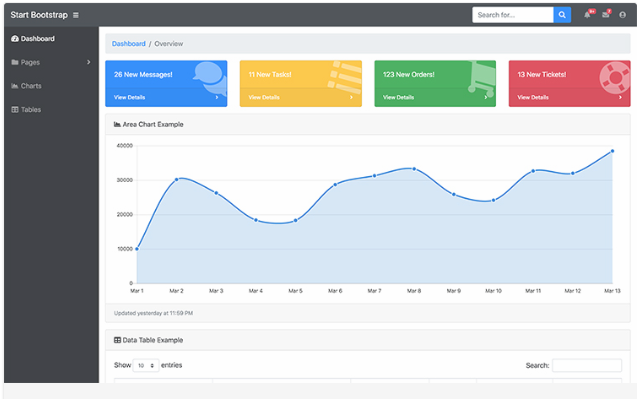Click the Mar 13 chart data point
637x399 pixels.
pos(612,151)
